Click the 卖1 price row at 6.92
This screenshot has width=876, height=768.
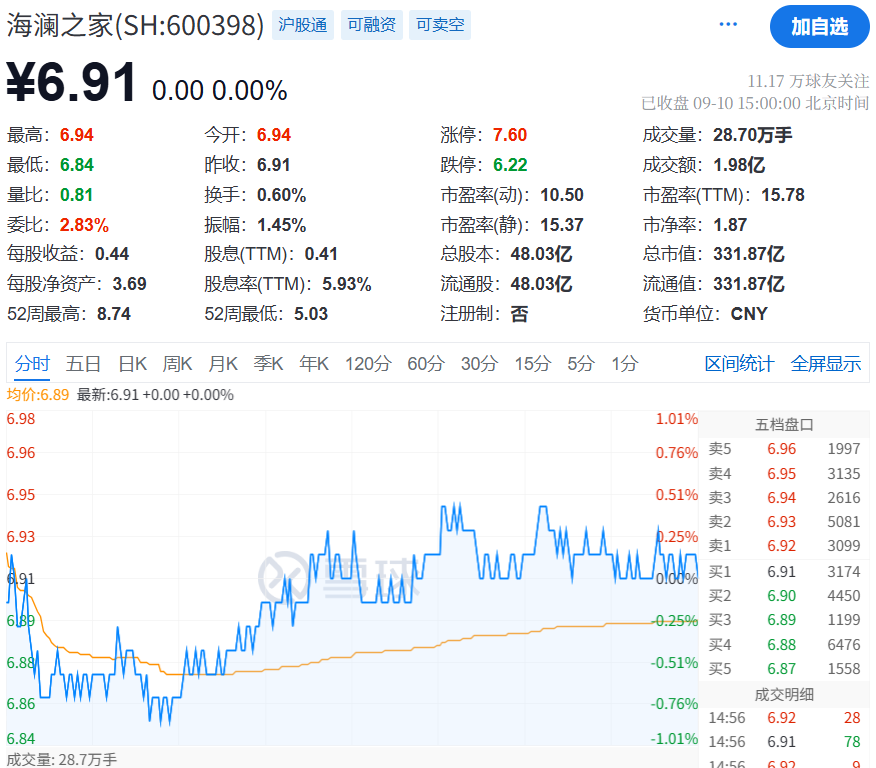(783, 546)
